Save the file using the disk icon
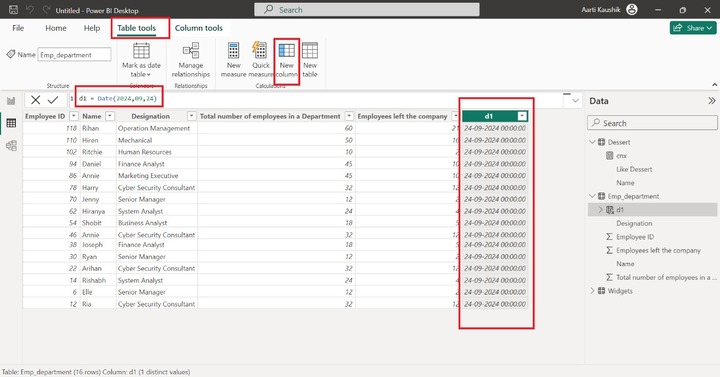 pyautogui.click(x=13, y=10)
